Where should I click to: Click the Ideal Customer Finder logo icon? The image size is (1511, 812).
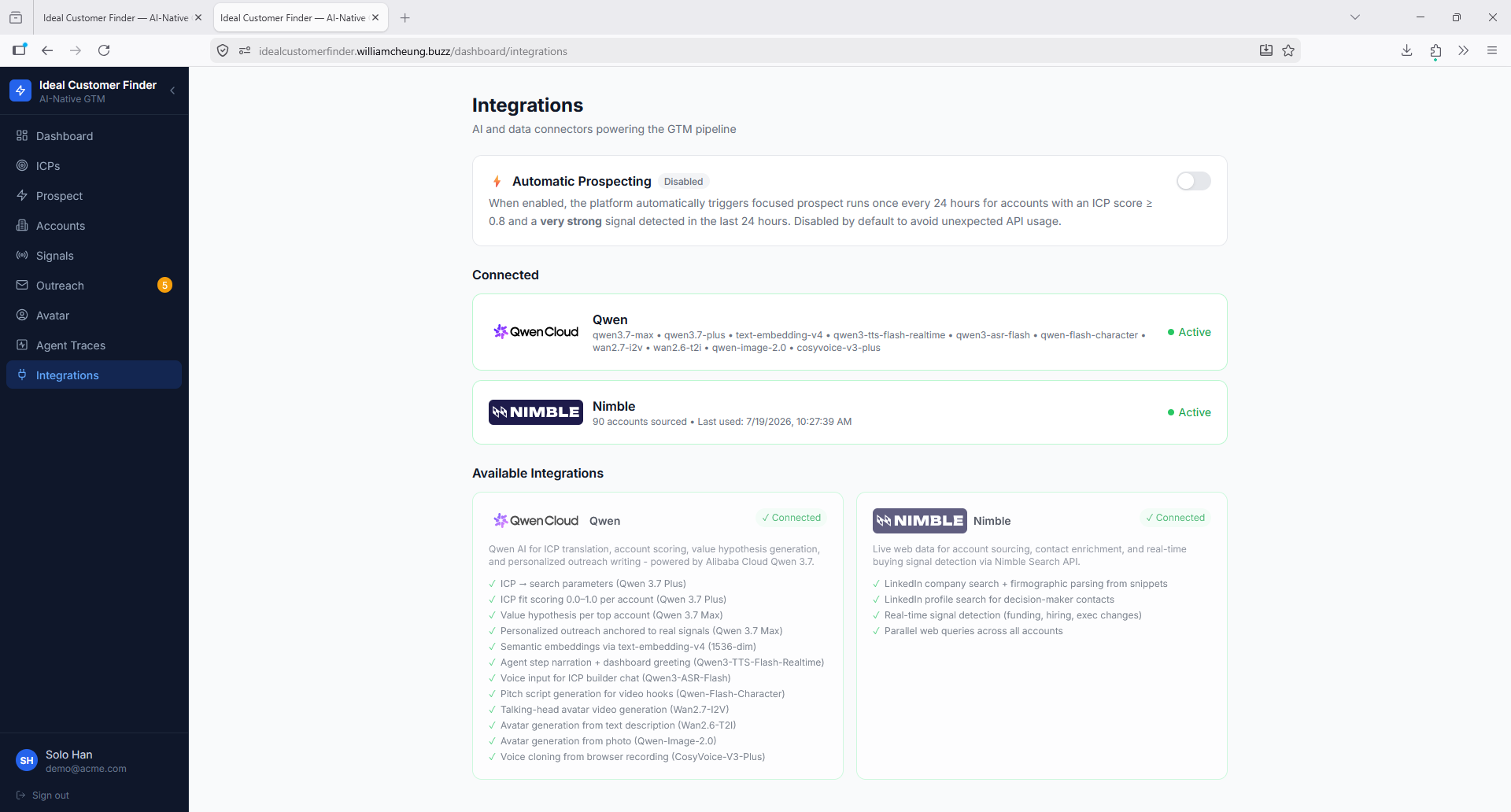tap(20, 90)
